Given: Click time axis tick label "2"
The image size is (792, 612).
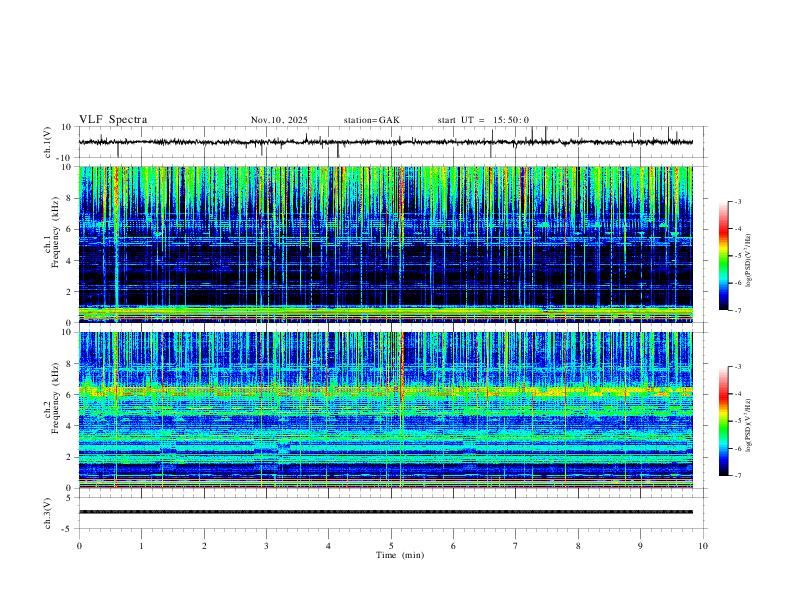Looking at the screenshot, I should (204, 546).
